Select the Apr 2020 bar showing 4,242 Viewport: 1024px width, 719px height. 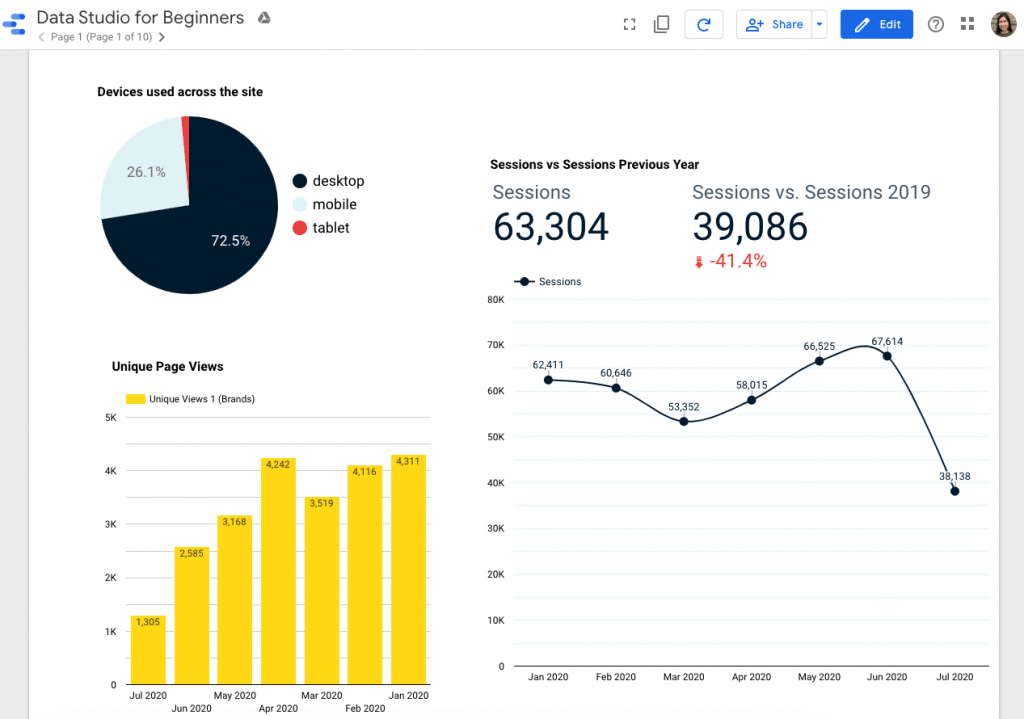click(278, 570)
